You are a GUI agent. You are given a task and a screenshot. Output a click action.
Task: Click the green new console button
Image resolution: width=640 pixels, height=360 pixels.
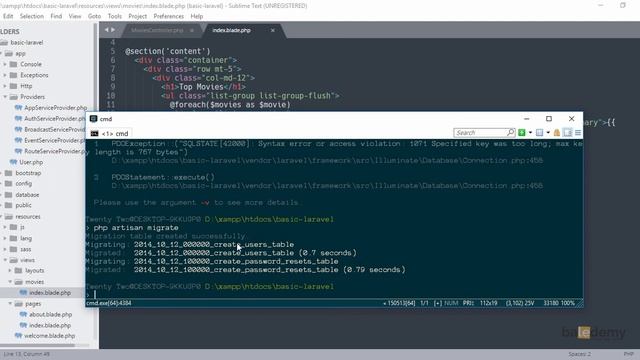pyautogui.click(x=522, y=133)
